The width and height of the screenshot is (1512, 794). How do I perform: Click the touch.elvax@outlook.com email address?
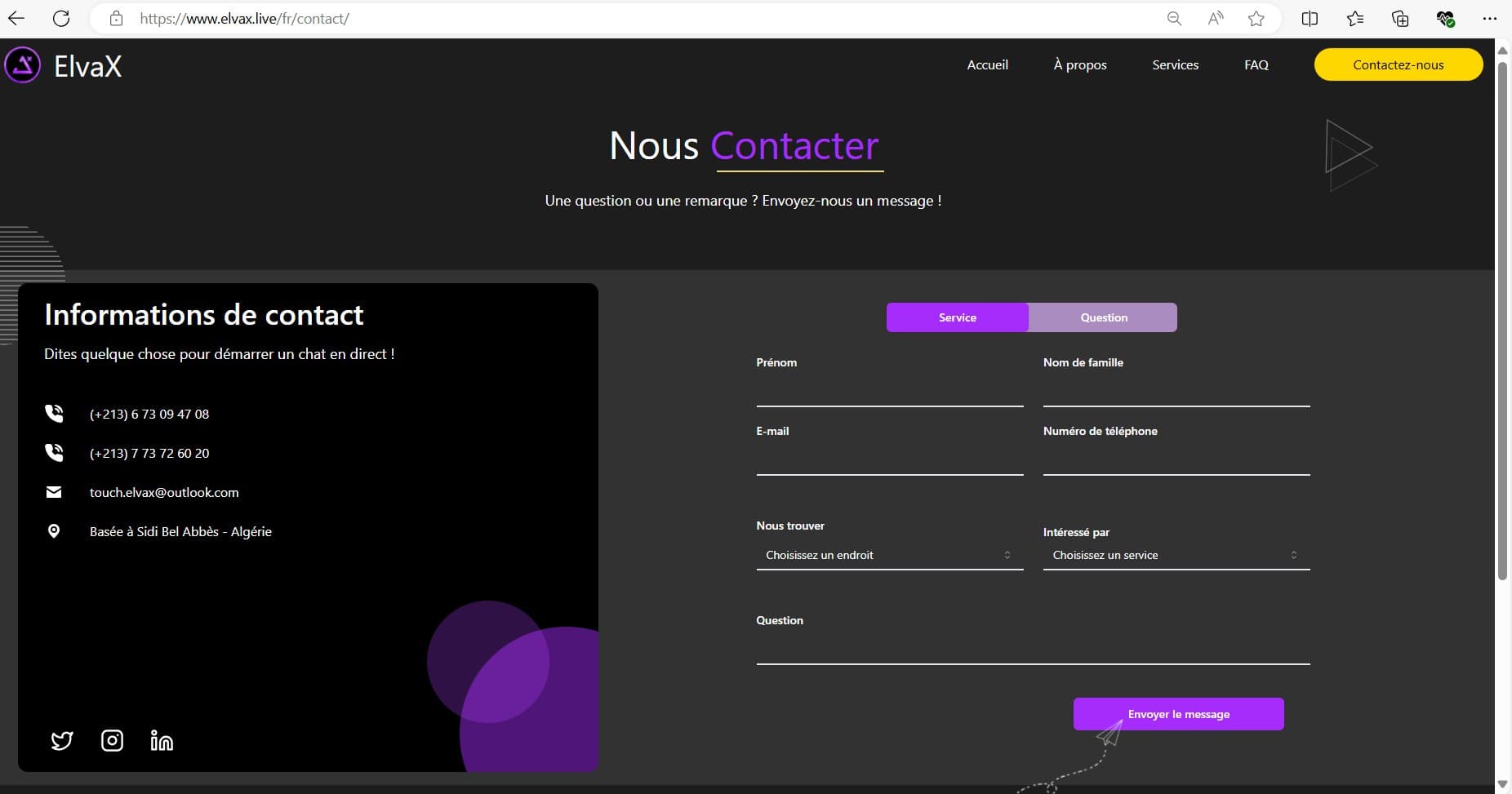(x=164, y=492)
